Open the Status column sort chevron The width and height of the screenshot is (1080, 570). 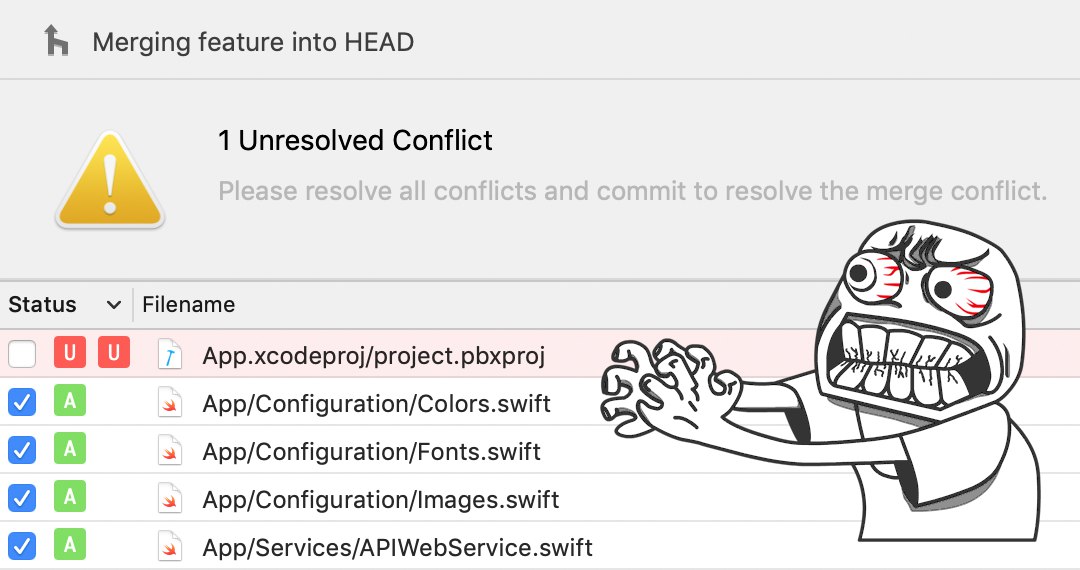tap(113, 305)
